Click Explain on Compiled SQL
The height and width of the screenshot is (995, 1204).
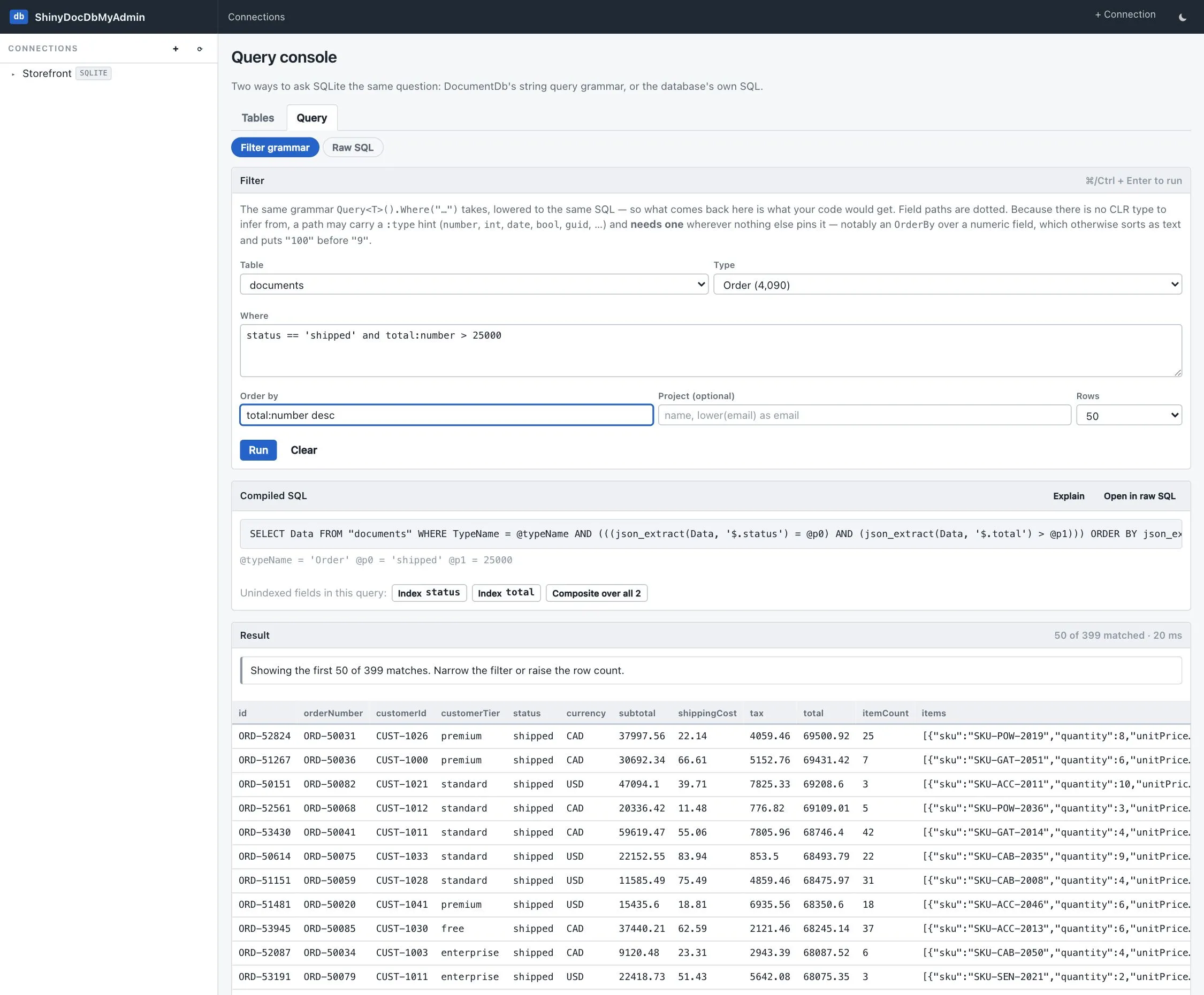click(1069, 496)
